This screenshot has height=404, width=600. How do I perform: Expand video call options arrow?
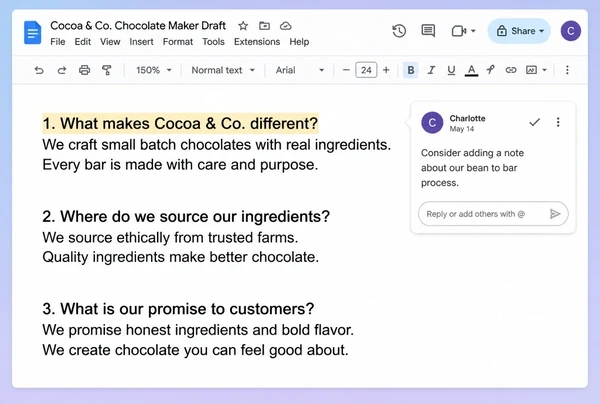473,31
